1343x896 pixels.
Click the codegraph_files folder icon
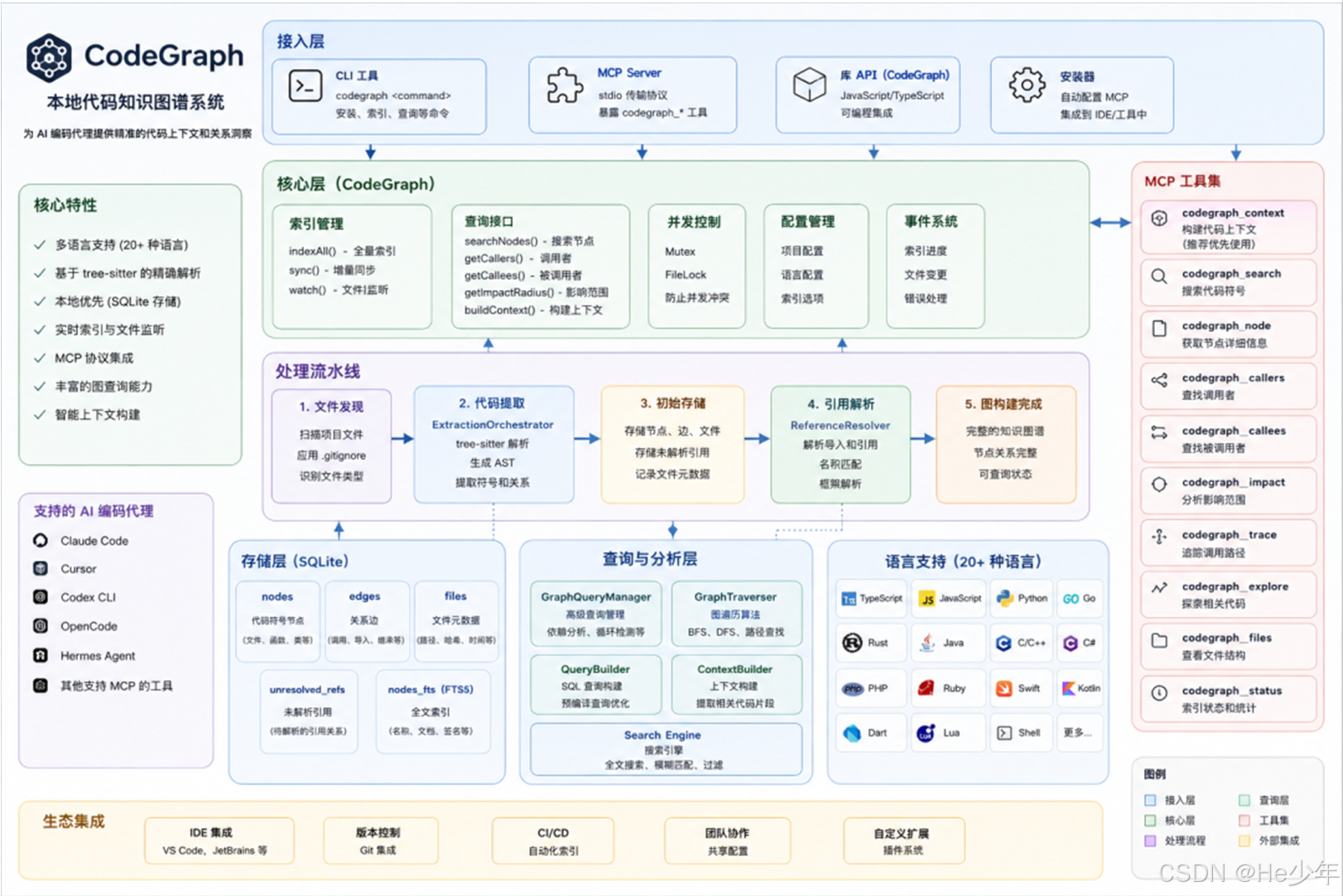(1159, 640)
